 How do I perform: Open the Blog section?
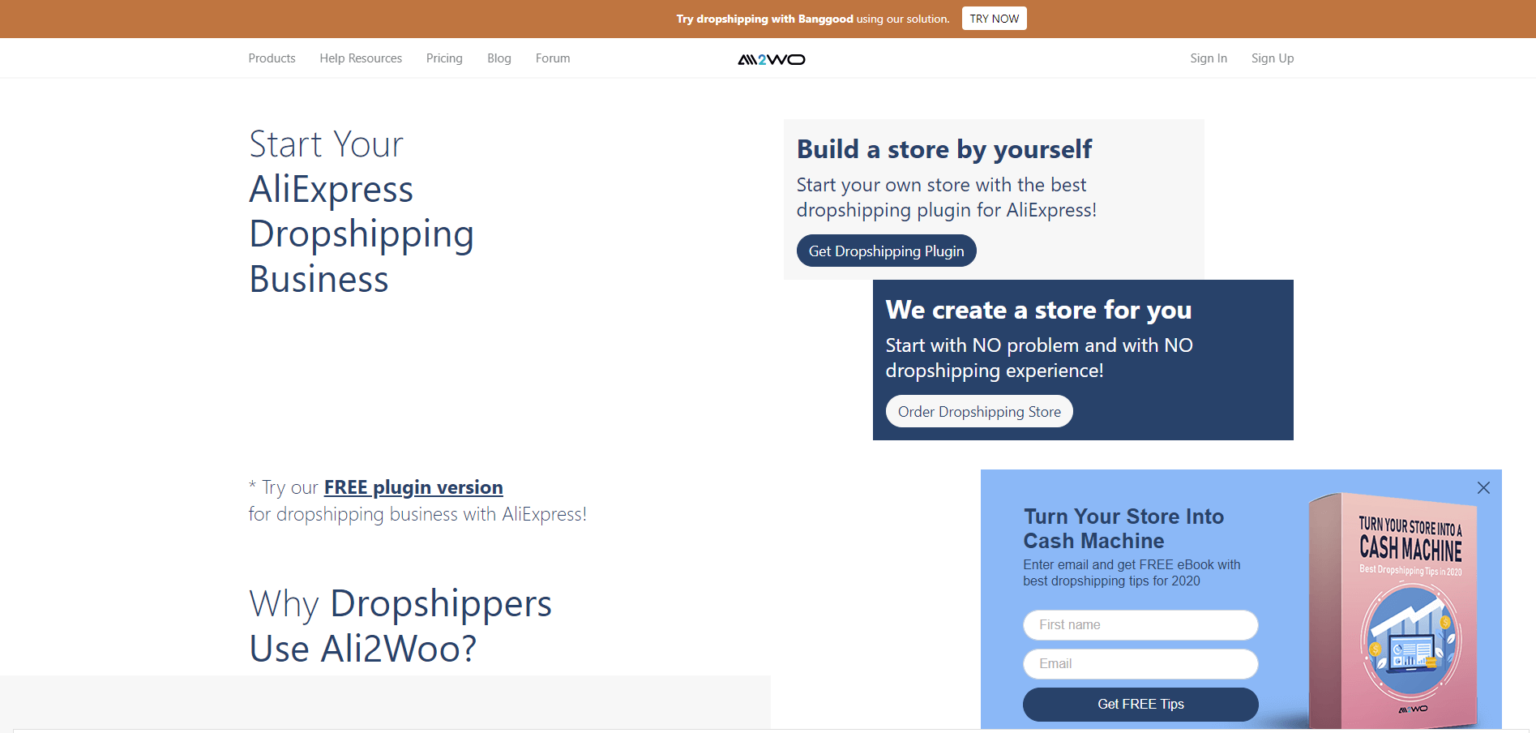(x=499, y=58)
